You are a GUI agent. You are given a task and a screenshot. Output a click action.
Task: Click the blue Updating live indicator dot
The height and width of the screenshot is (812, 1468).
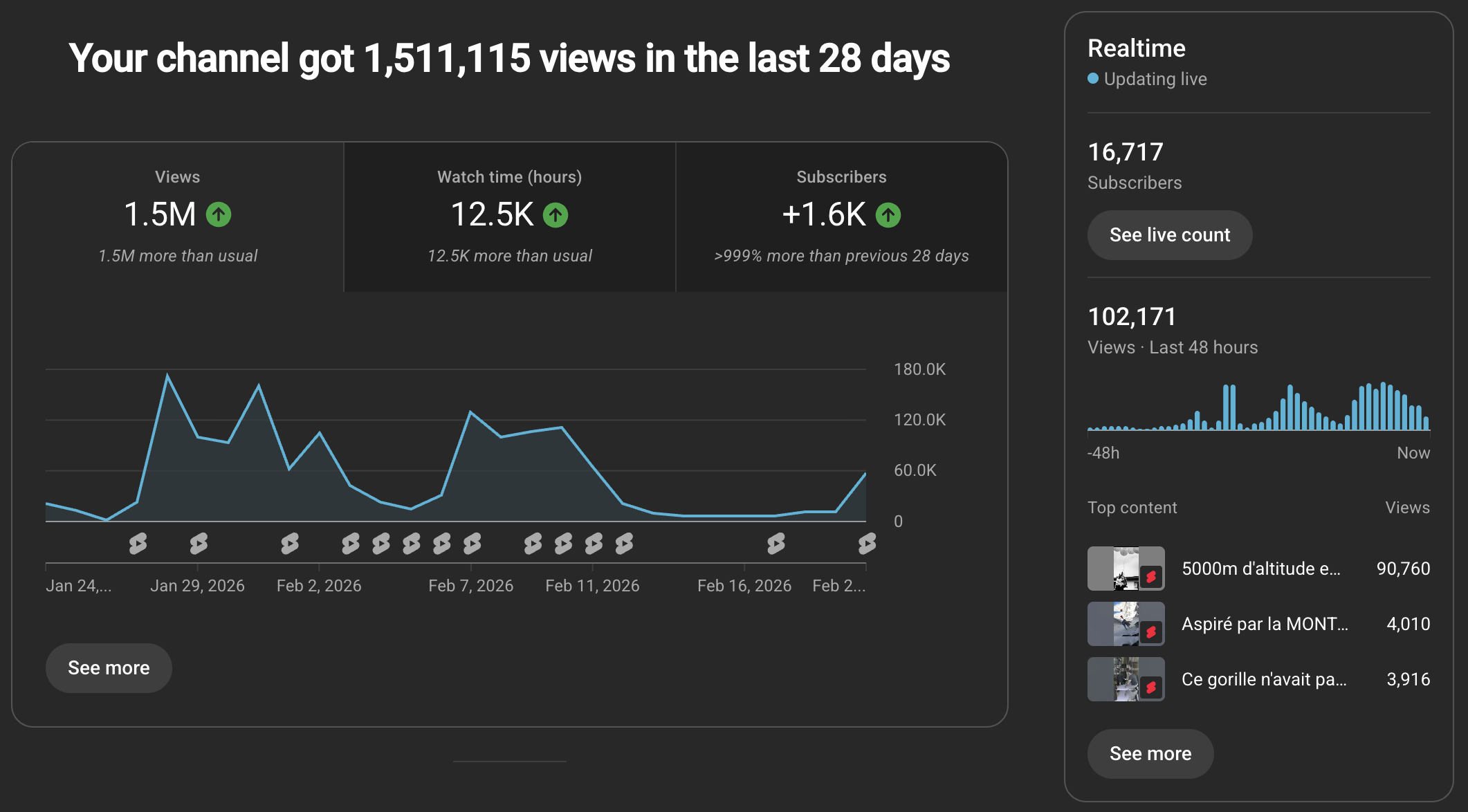1094,79
